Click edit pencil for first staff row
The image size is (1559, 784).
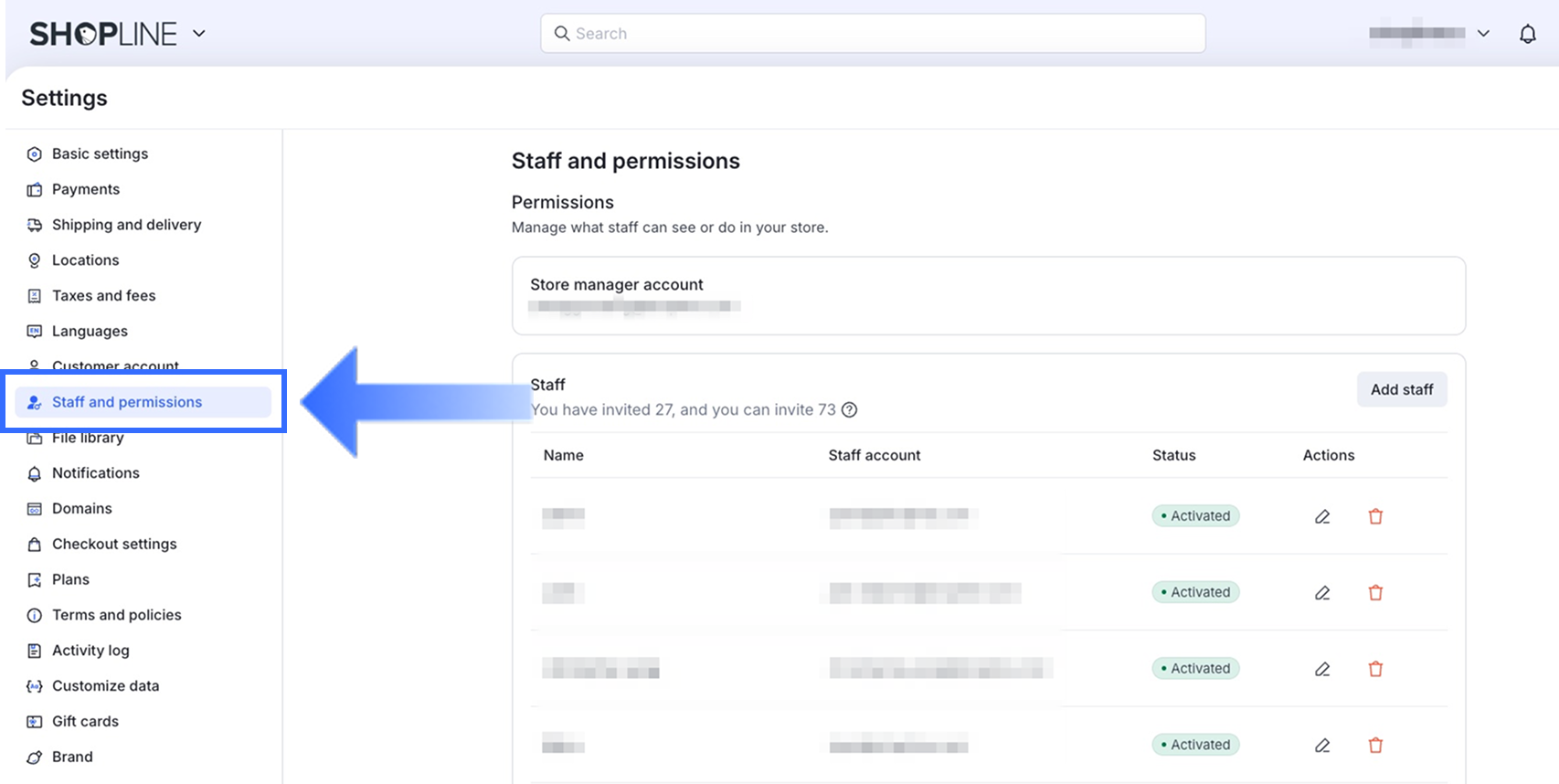tap(1322, 516)
